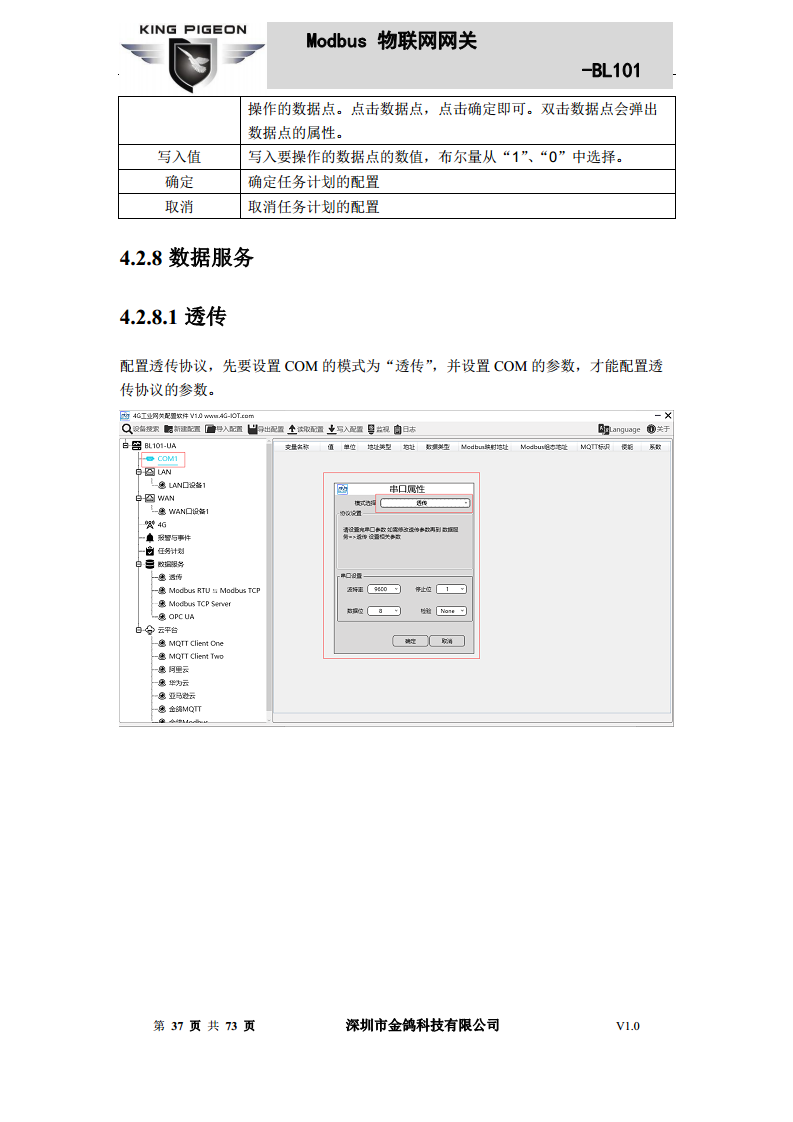Click the 云平台 cloud icon
The width and height of the screenshot is (793, 1122).
tap(150, 630)
